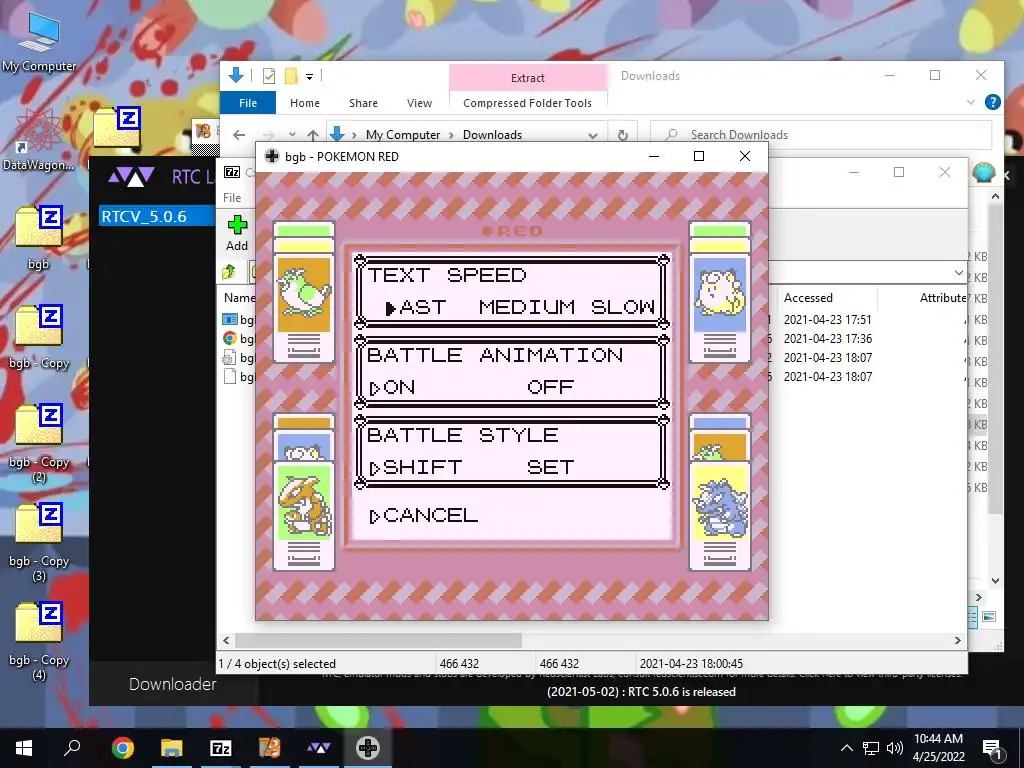Select FAST text speed option
This screenshot has height=768, width=1024.
(x=416, y=307)
